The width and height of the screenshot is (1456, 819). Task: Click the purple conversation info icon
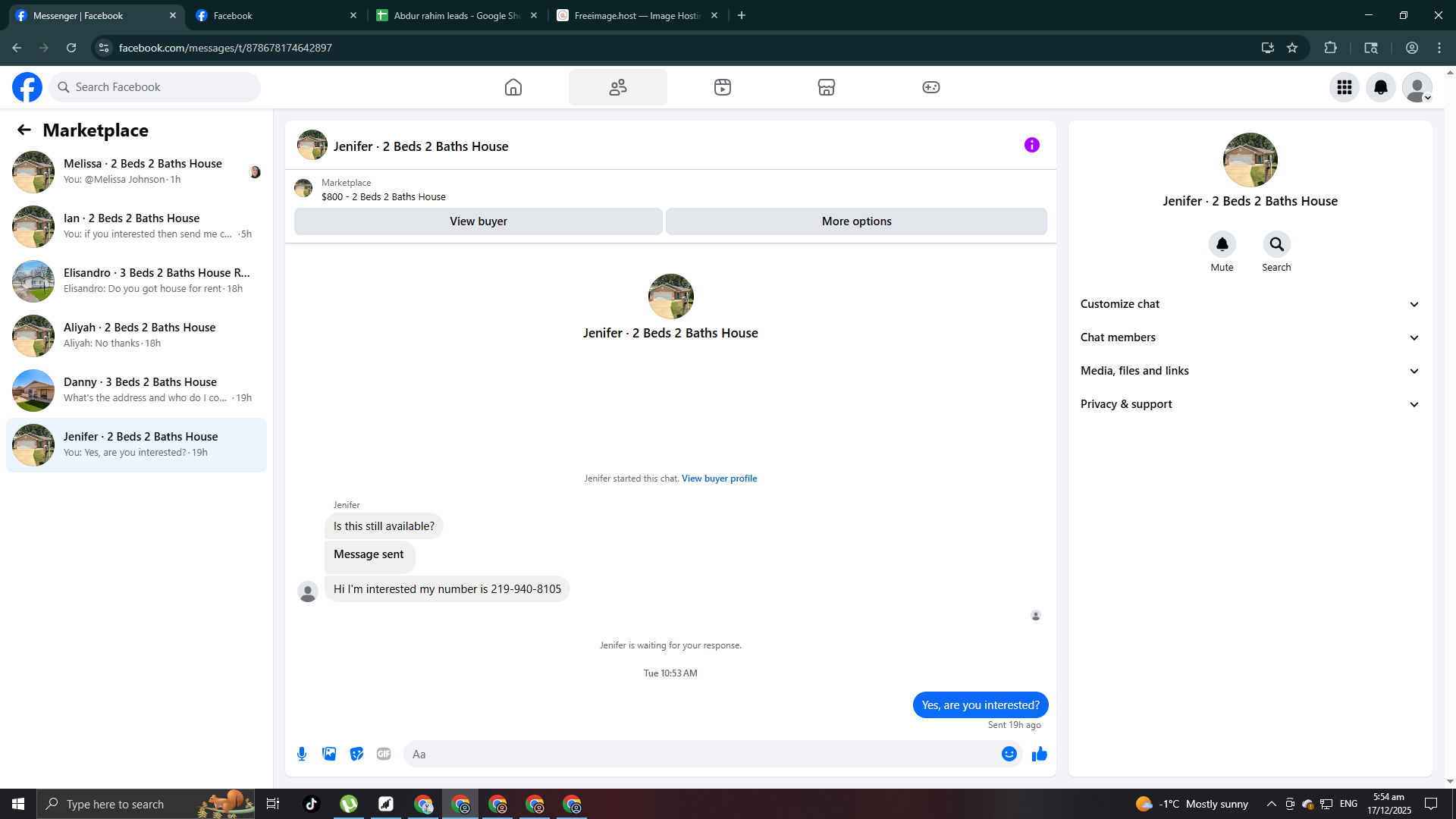click(x=1031, y=145)
